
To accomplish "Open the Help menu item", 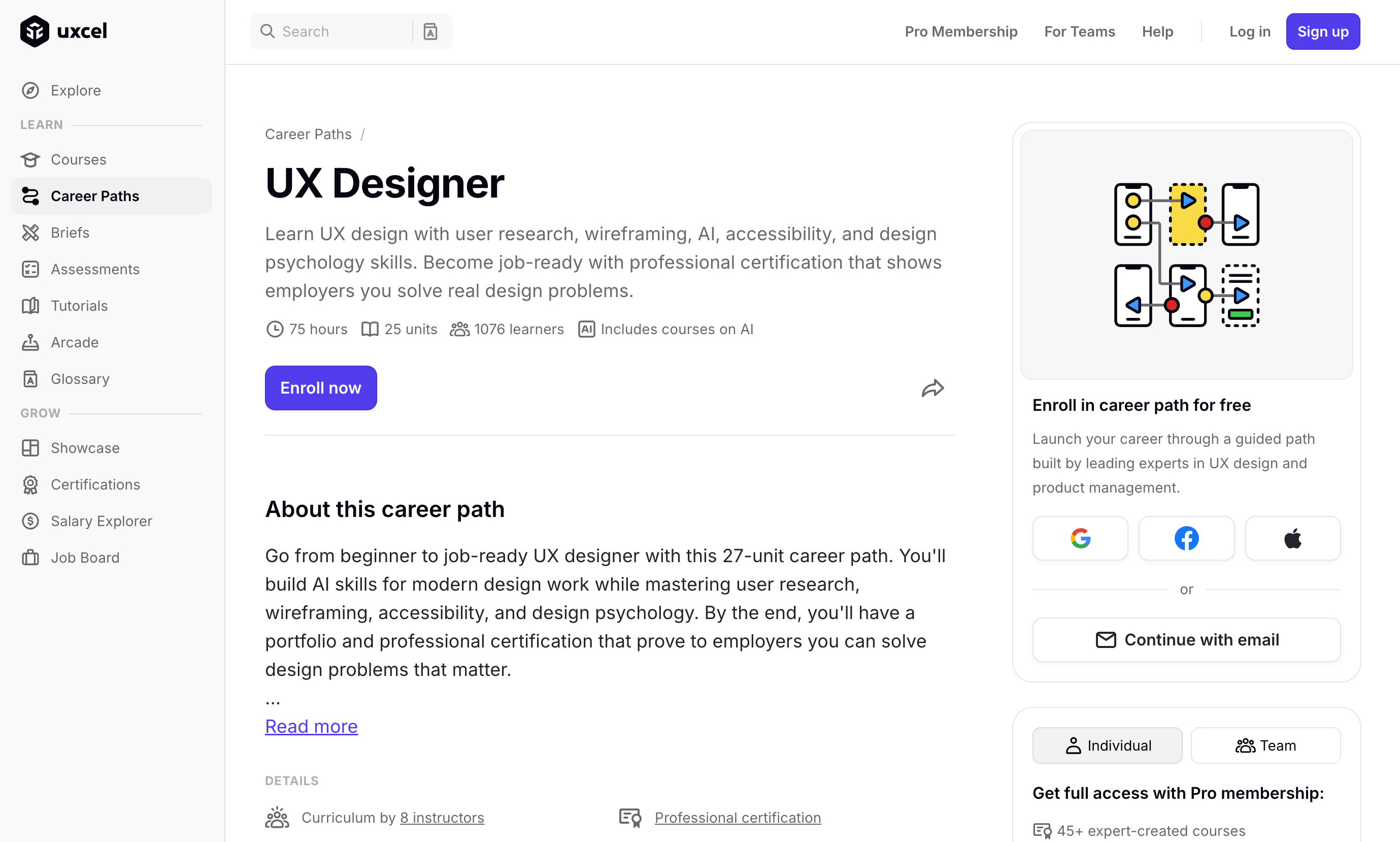I will (1157, 32).
